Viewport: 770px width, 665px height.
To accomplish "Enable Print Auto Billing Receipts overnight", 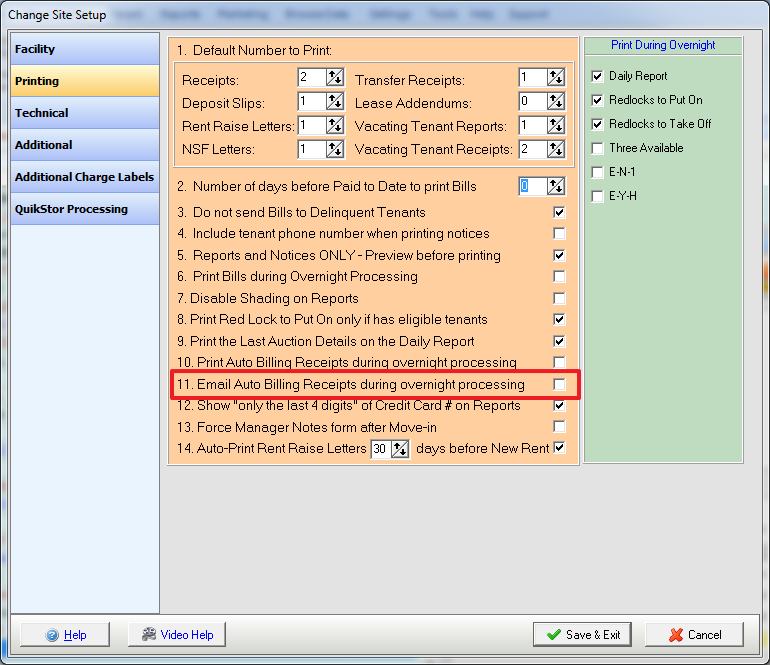I will point(559,362).
